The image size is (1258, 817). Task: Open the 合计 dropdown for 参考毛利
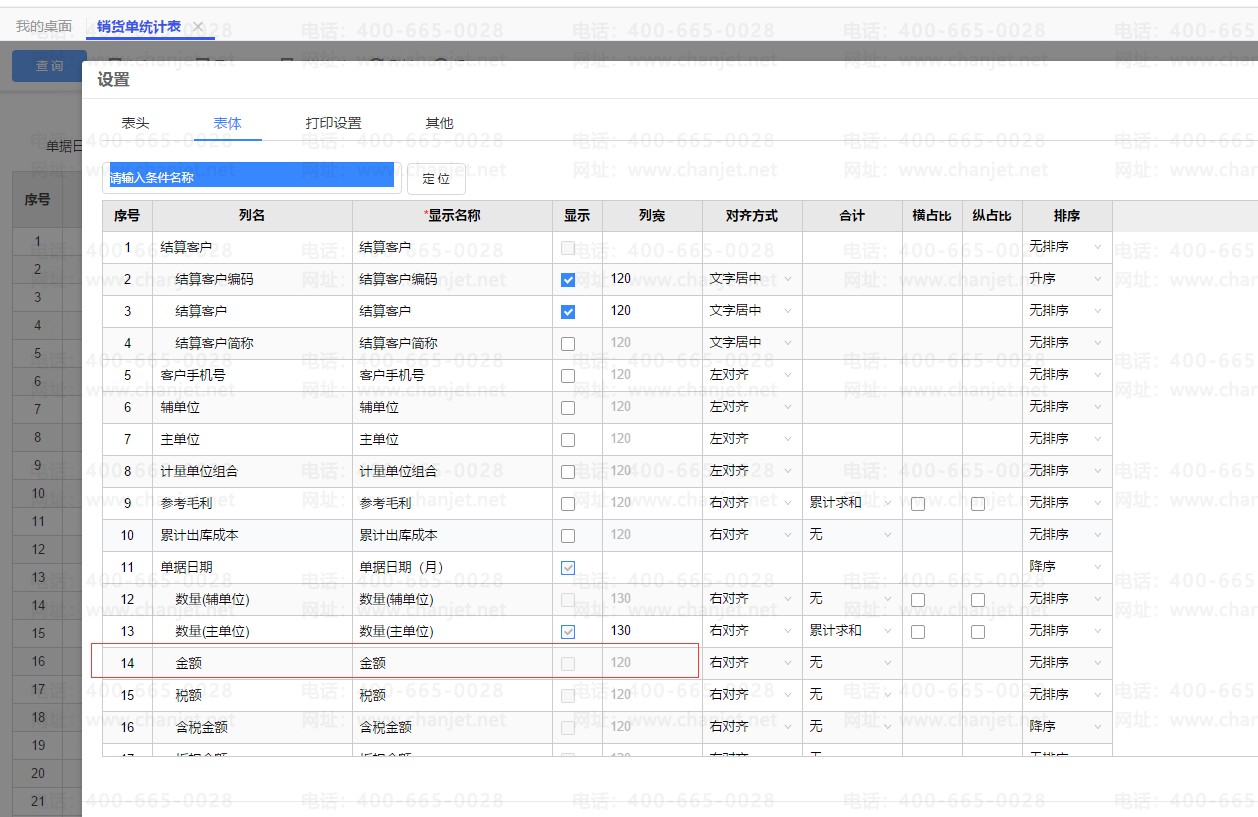pos(851,503)
